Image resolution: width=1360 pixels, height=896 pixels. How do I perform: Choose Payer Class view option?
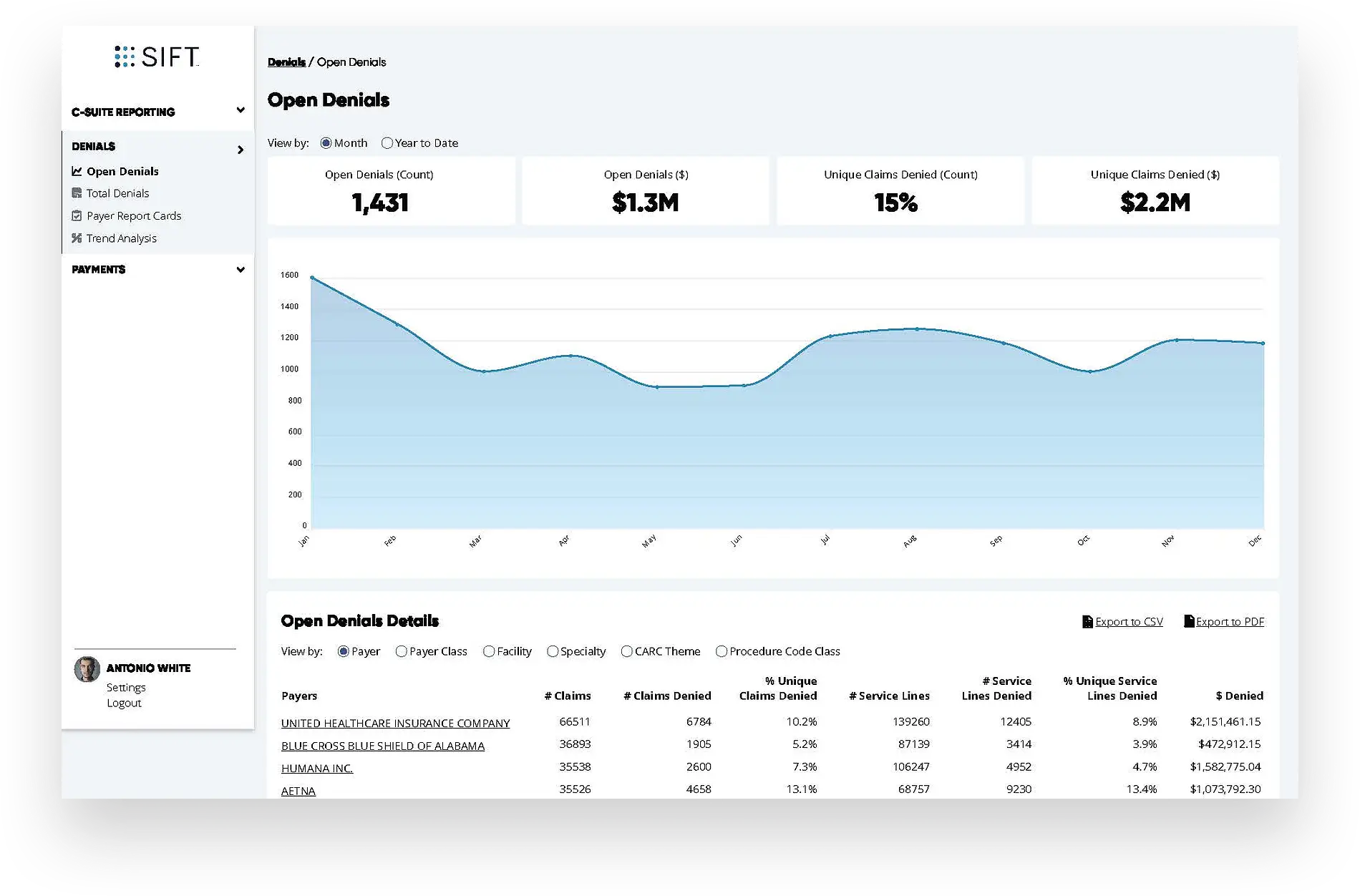click(x=402, y=651)
